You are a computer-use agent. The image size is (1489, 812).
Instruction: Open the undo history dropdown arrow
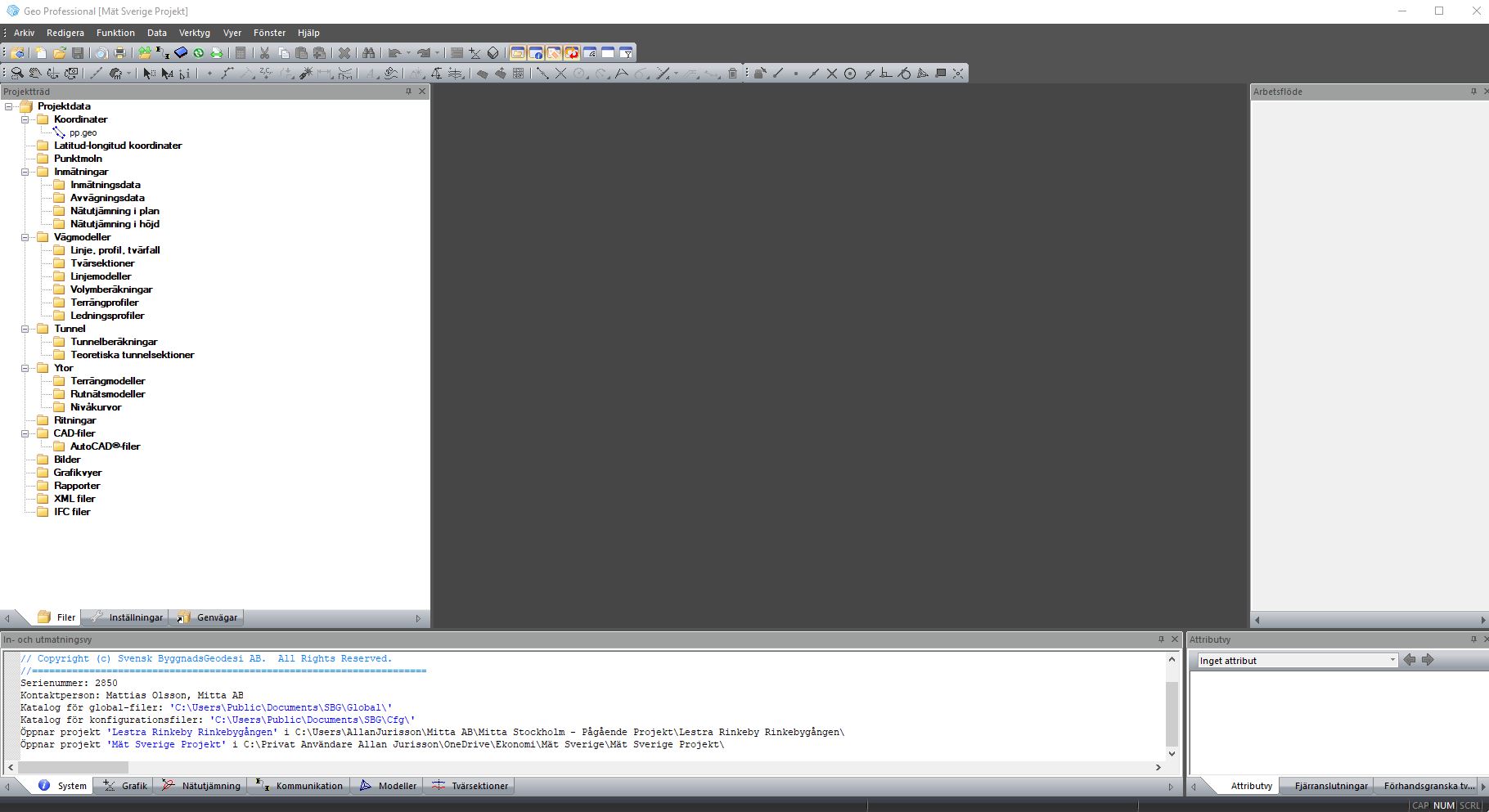point(408,53)
